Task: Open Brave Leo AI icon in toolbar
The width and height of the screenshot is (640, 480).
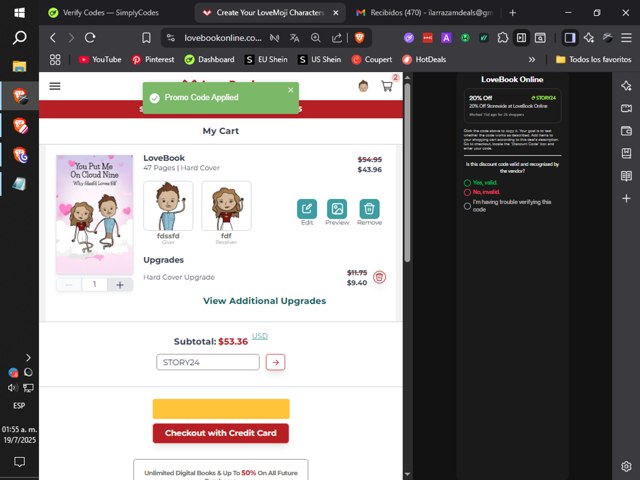Action: [x=589, y=38]
